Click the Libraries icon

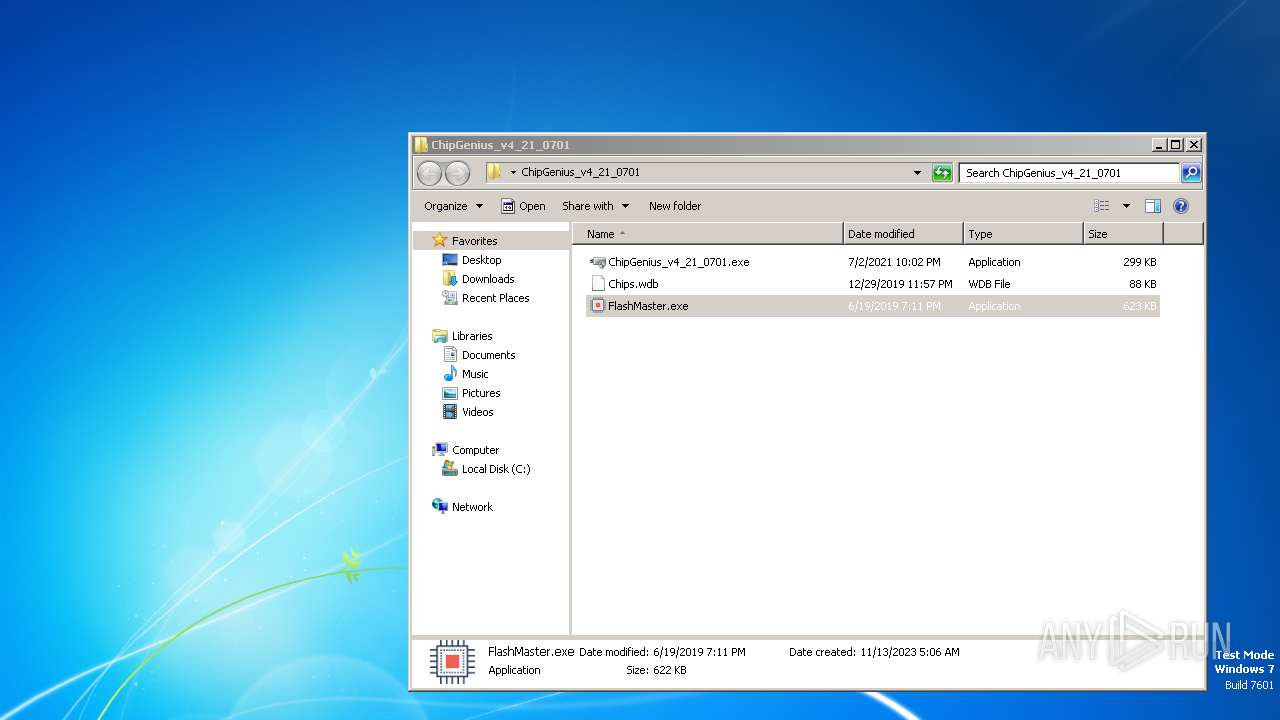[x=439, y=336]
